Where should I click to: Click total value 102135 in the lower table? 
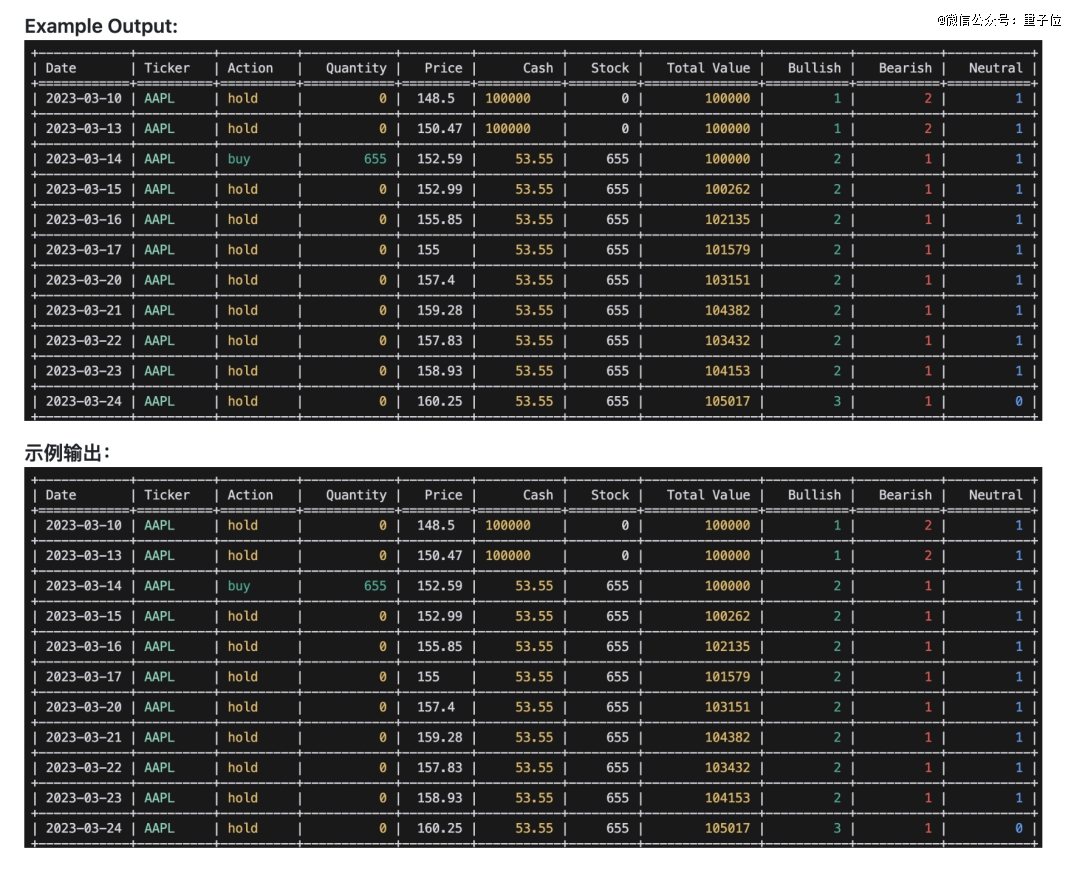point(727,646)
